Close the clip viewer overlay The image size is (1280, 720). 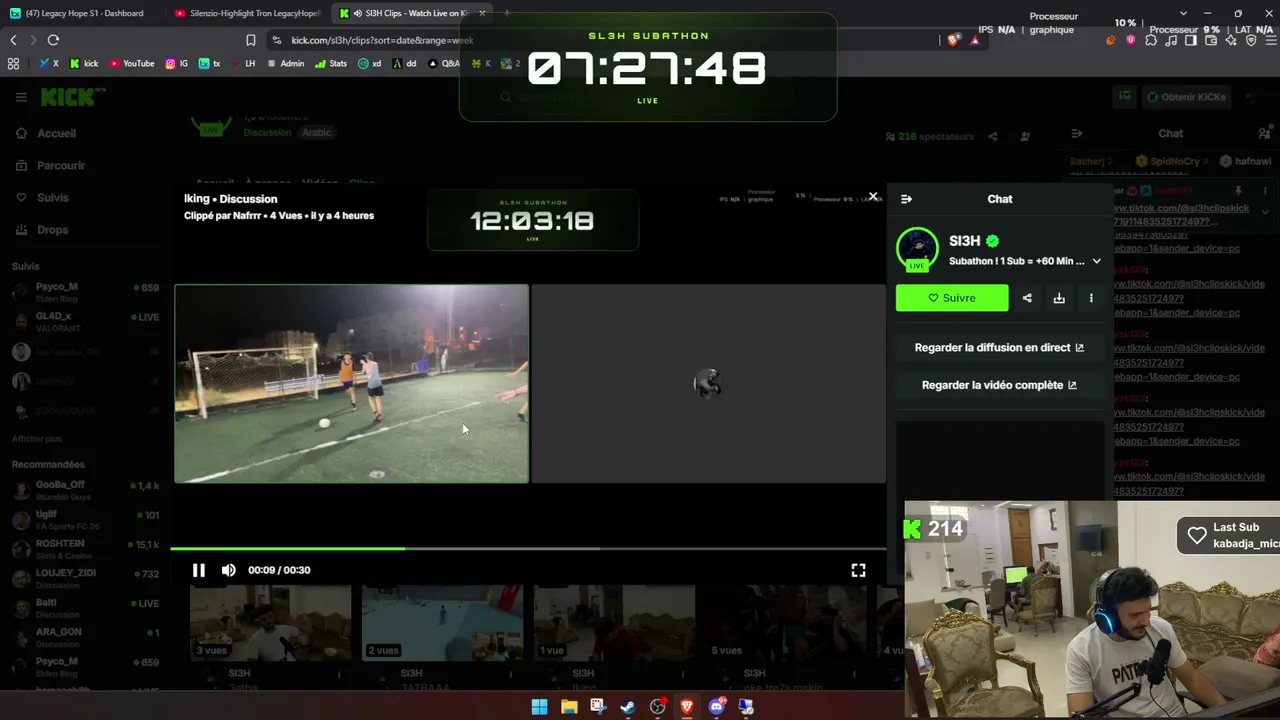(873, 197)
